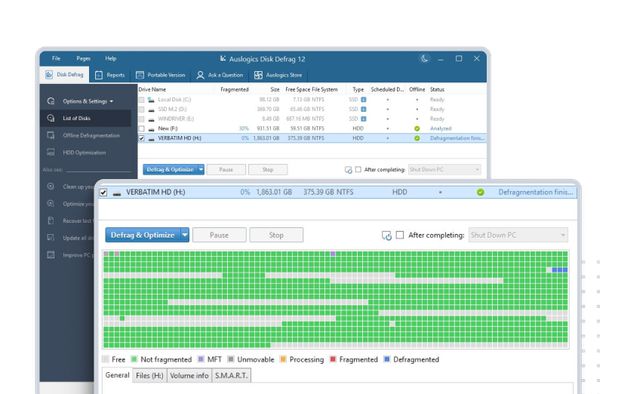
Task: Open Ask a Question from the toolbar
Action: tap(220, 75)
